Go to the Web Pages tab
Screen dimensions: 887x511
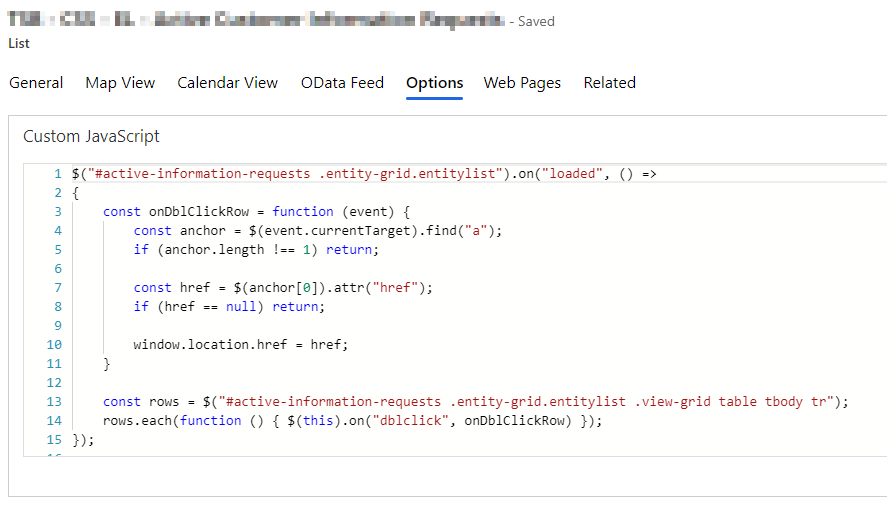pyautogui.click(x=522, y=83)
